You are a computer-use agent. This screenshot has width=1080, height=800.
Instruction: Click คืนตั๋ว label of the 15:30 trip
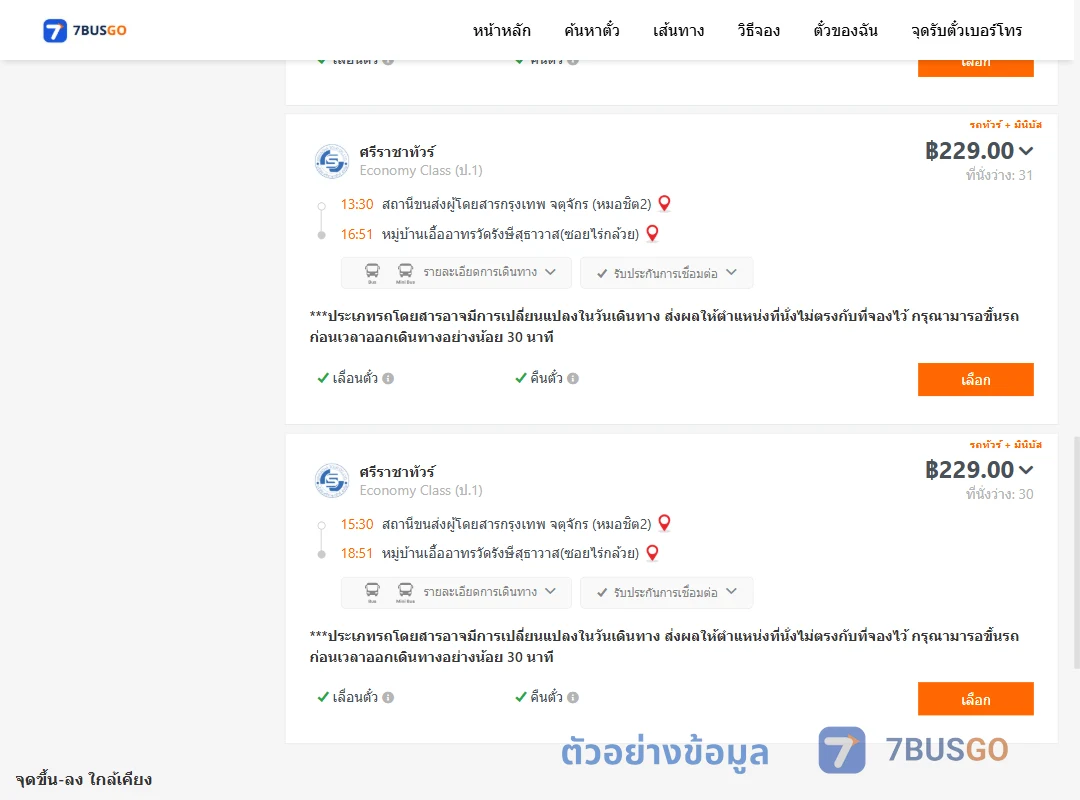[546, 697]
